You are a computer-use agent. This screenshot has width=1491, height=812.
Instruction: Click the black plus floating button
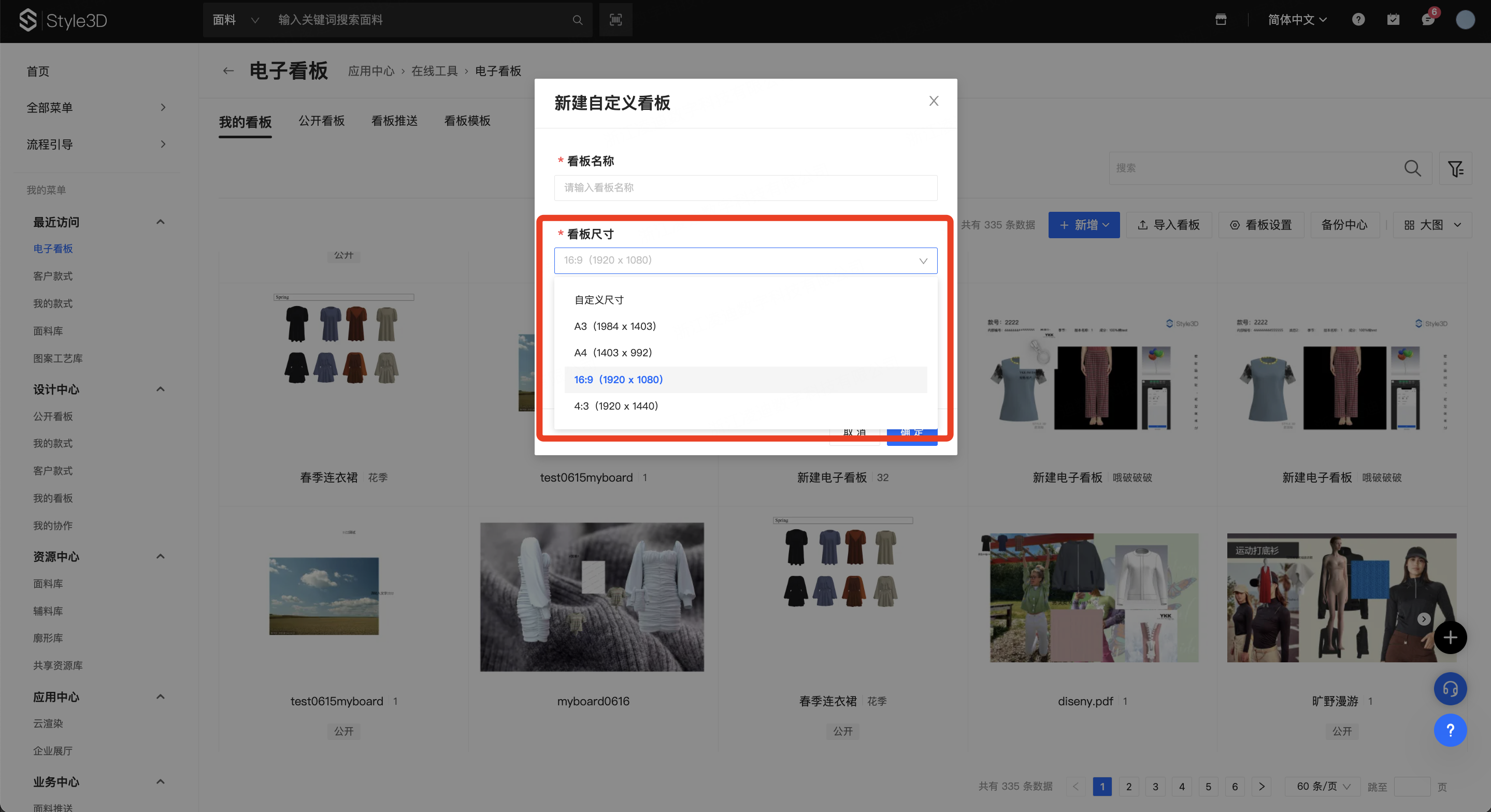click(1450, 638)
